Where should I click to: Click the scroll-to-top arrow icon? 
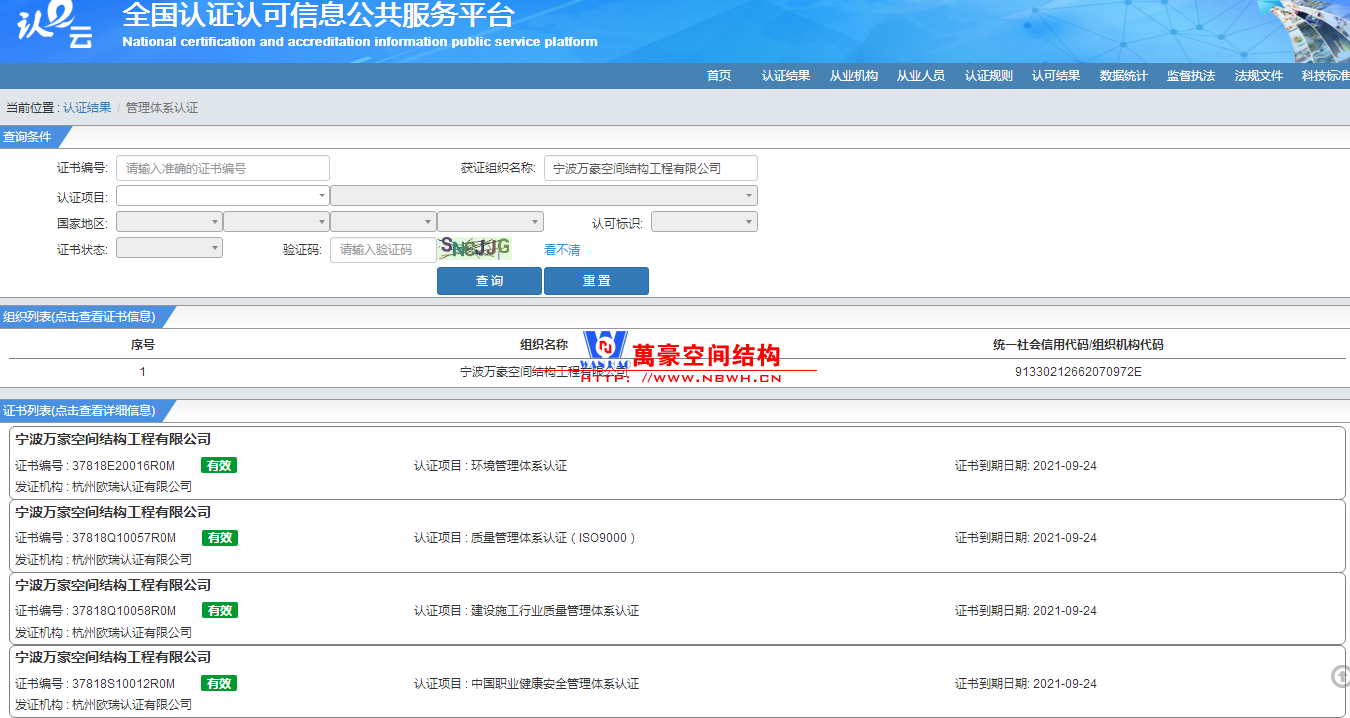click(1340, 677)
